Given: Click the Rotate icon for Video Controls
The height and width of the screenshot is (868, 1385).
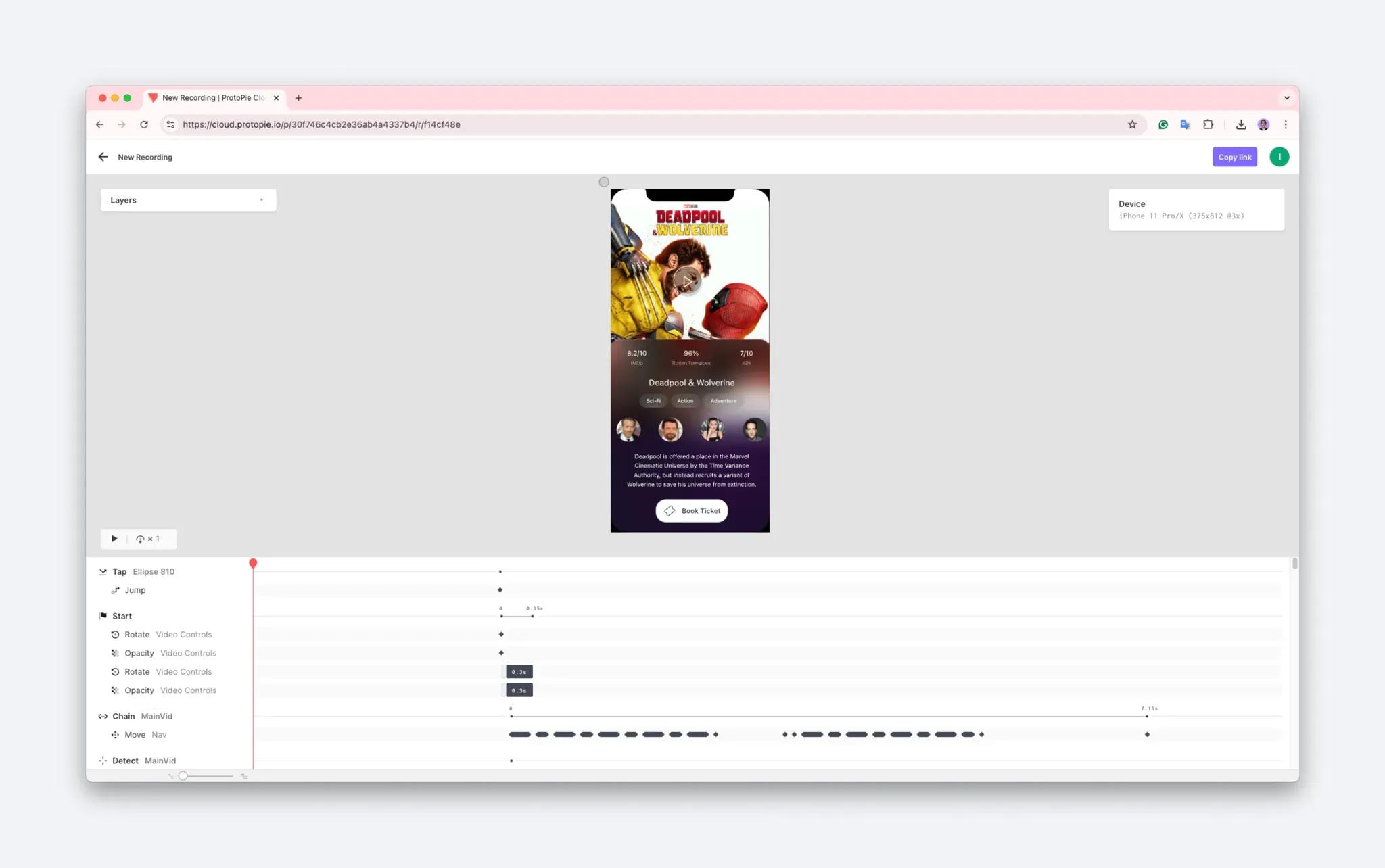Looking at the screenshot, I should [x=115, y=633].
